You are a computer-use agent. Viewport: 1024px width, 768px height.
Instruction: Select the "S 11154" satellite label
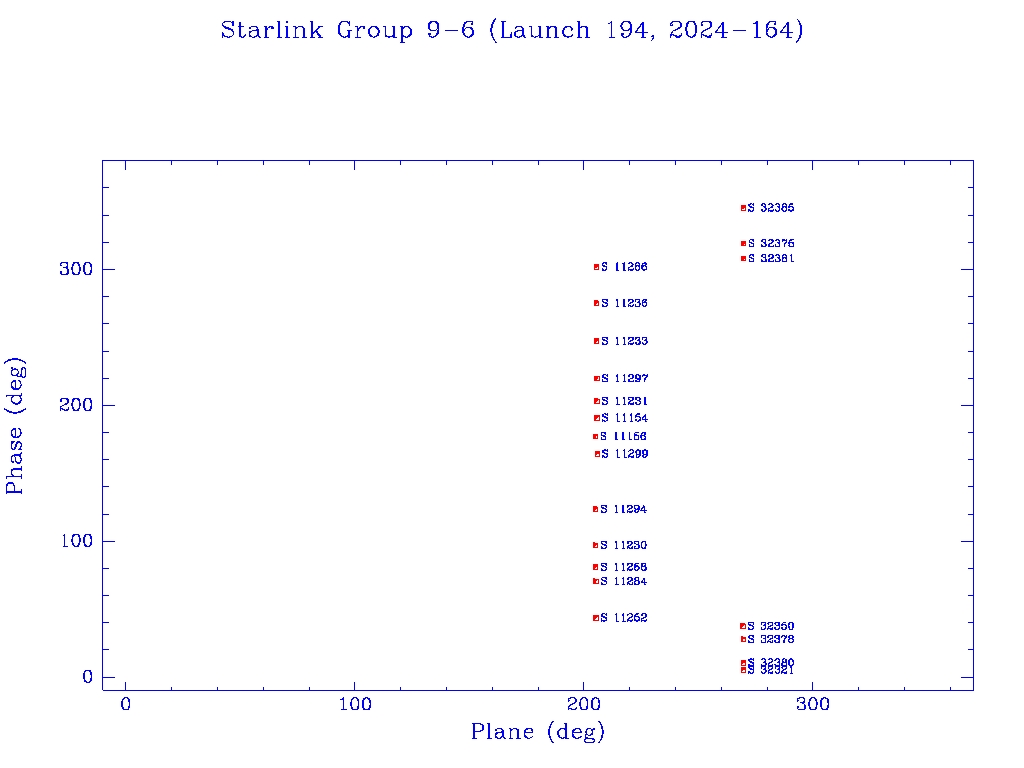point(624,418)
